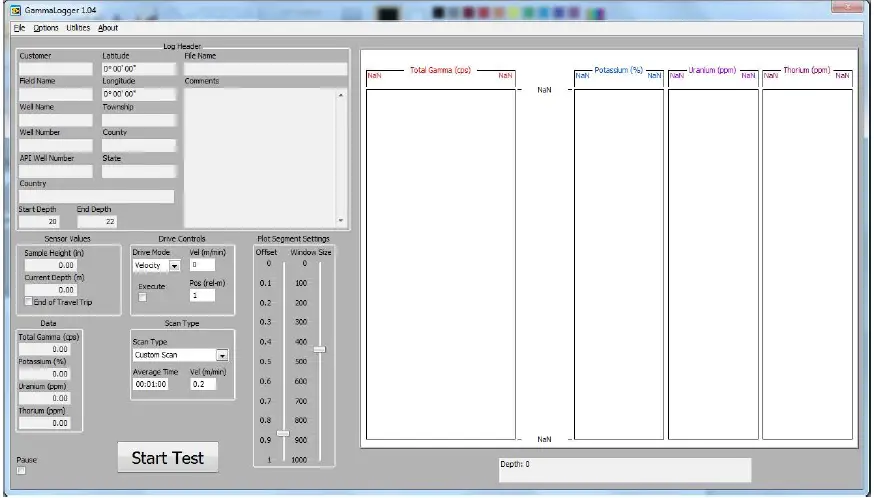Viewport: 874px width, 498px height.
Task: Click the Average Time field
Action: pyautogui.click(x=151, y=384)
